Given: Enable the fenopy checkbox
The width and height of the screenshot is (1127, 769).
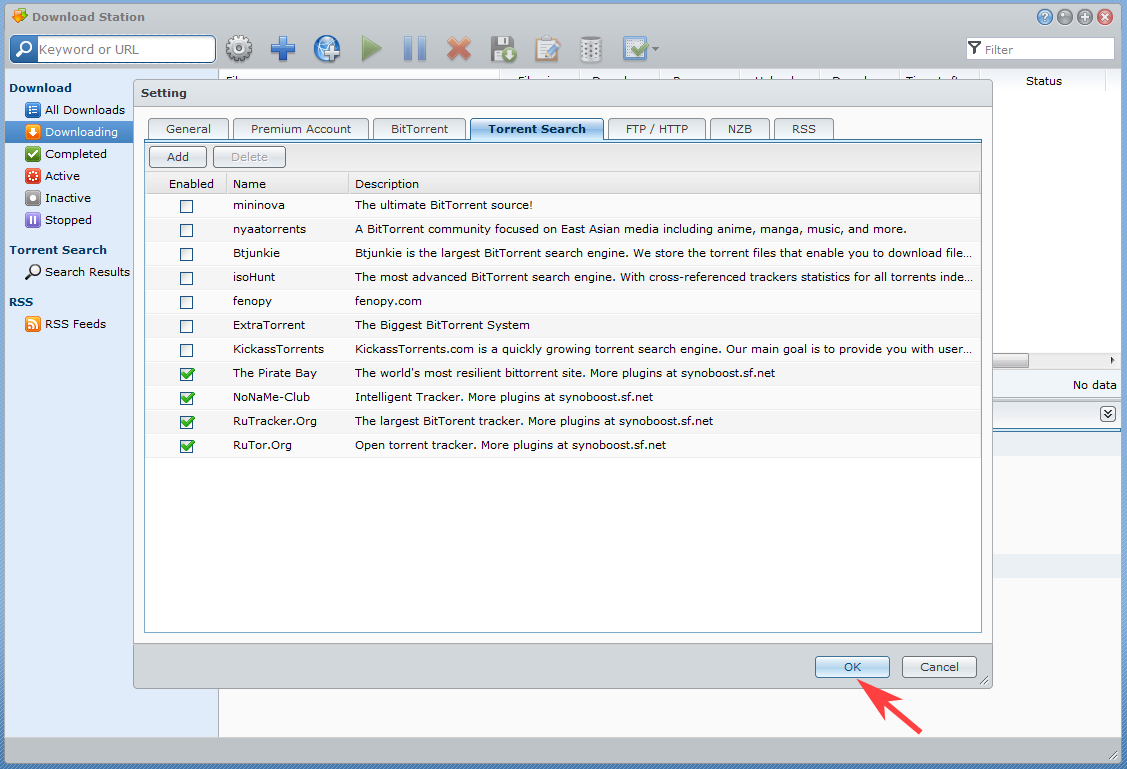Looking at the screenshot, I should (187, 302).
